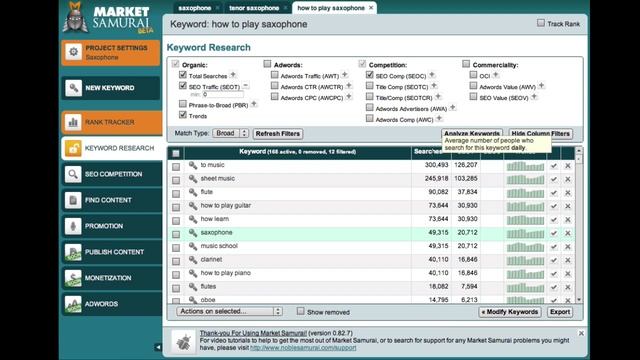Viewport: 640px width, 360px height.
Task: Expand SEO Comp (SEOC) filter options
Action: pyautogui.click(x=432, y=75)
